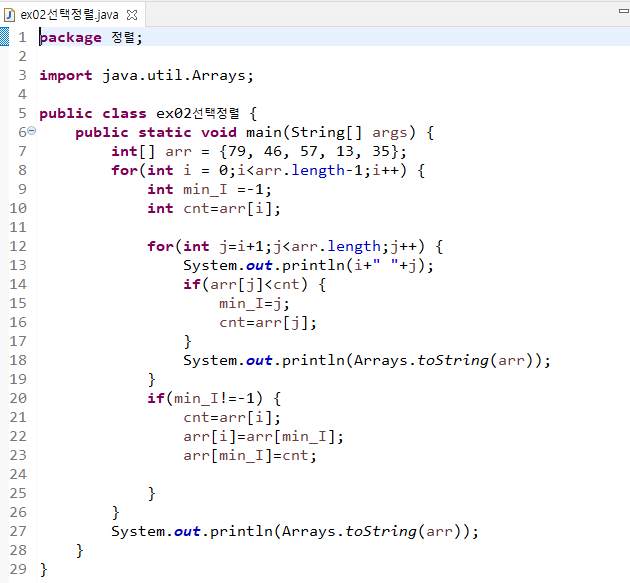Click 'toString' on line 27
Image resolution: width=630 pixels, height=583 pixels.
[381, 532]
